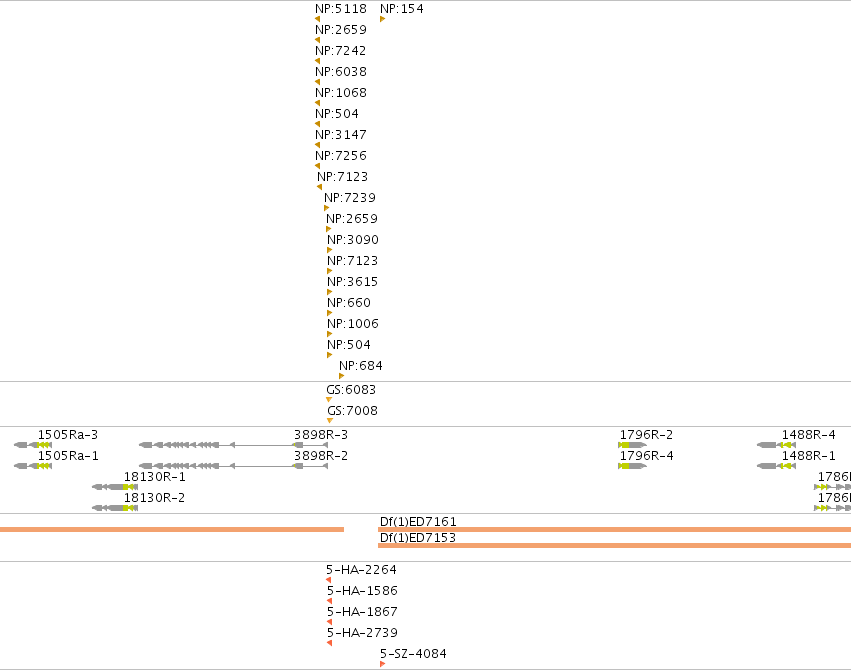Click the 3898R-3 label

(321, 435)
